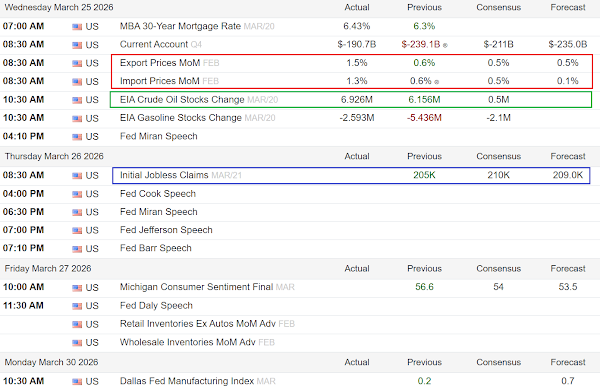
Task: Click the flag icon next to EIA Crude Oil Stocks Change
Action: pyautogui.click(x=77, y=100)
